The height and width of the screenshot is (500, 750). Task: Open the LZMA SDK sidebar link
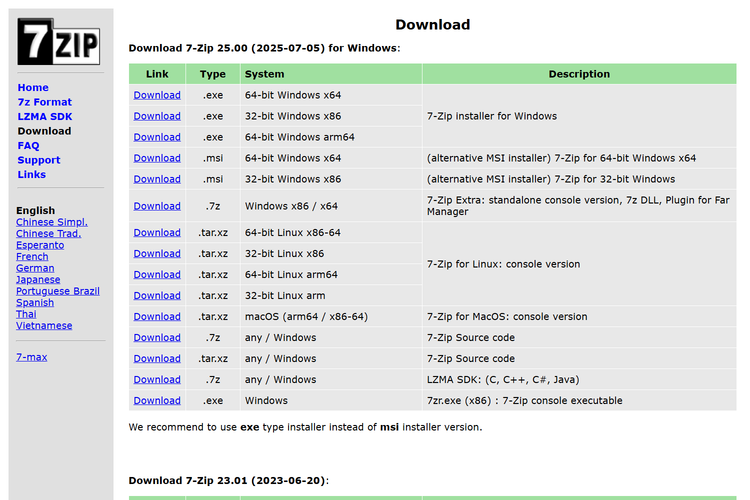tap(45, 117)
